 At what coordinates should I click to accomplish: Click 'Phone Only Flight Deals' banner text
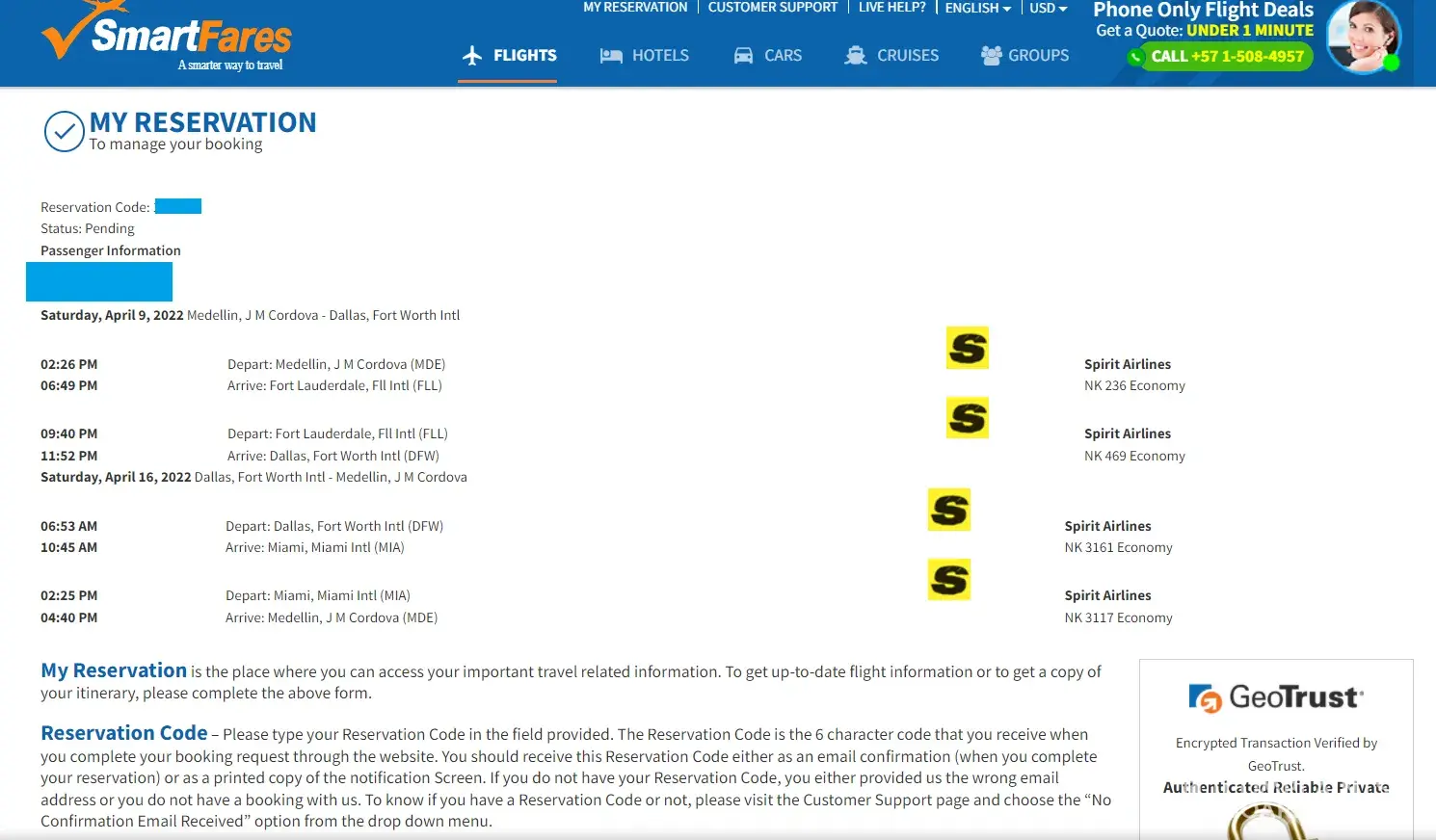click(1204, 10)
